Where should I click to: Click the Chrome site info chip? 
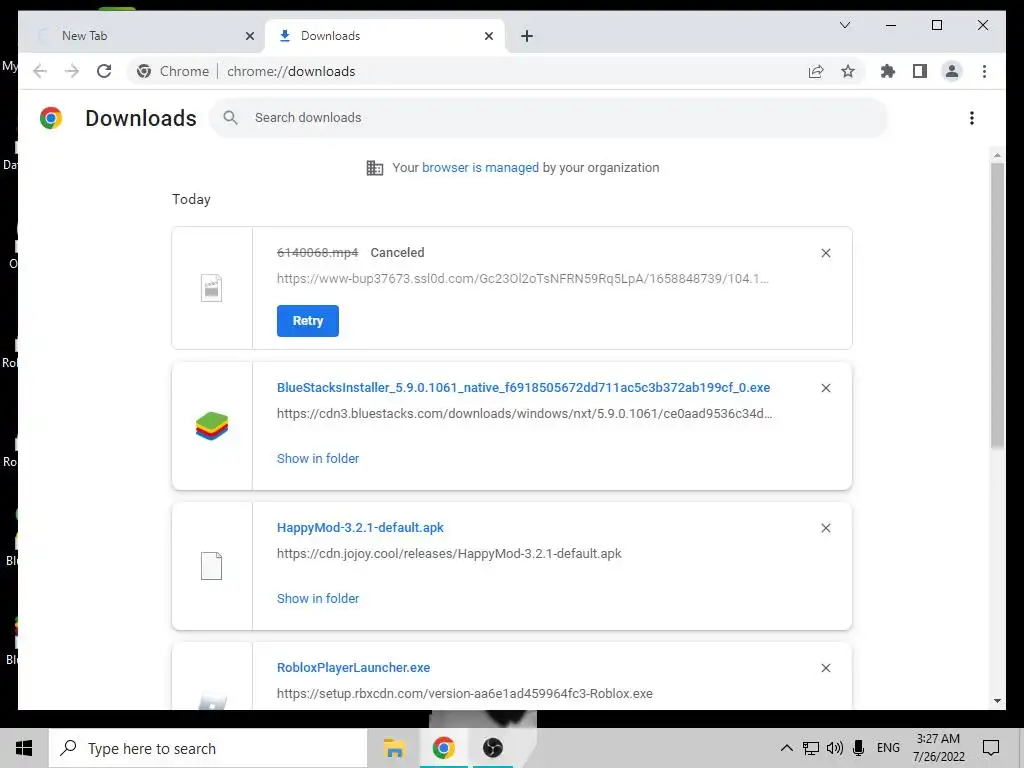point(173,71)
